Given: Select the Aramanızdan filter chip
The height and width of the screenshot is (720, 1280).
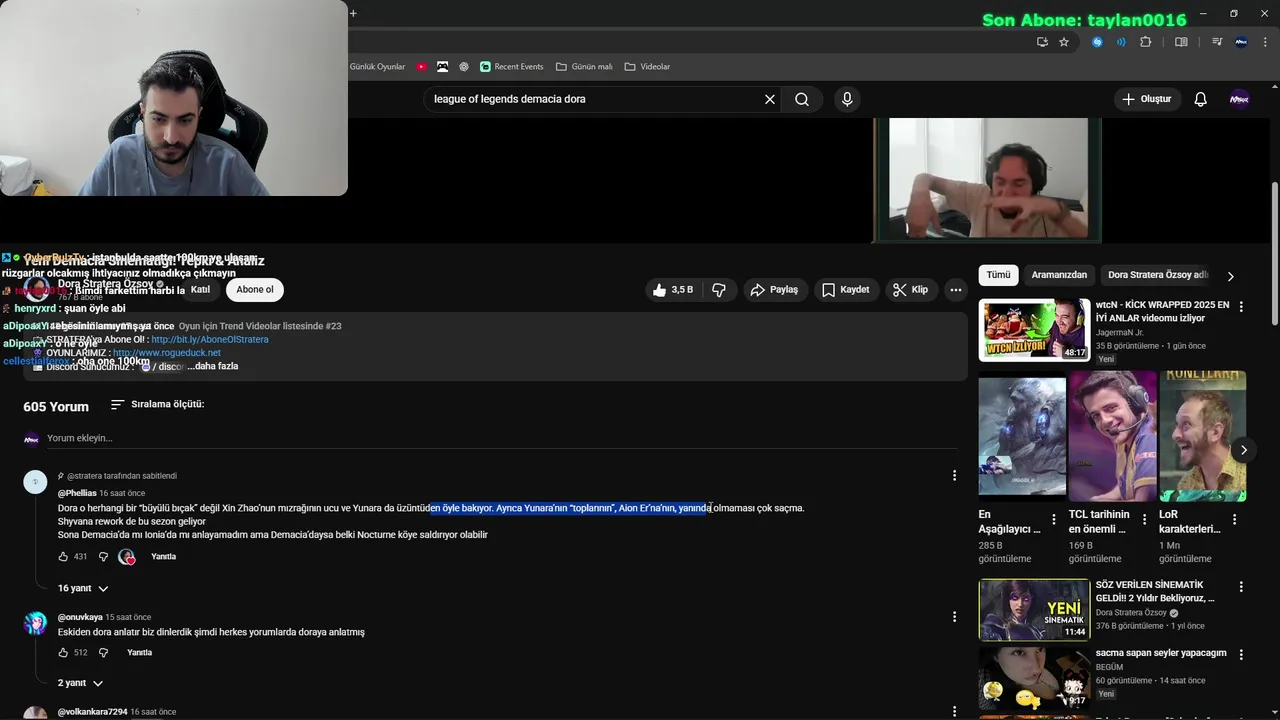Looking at the screenshot, I should [x=1059, y=275].
